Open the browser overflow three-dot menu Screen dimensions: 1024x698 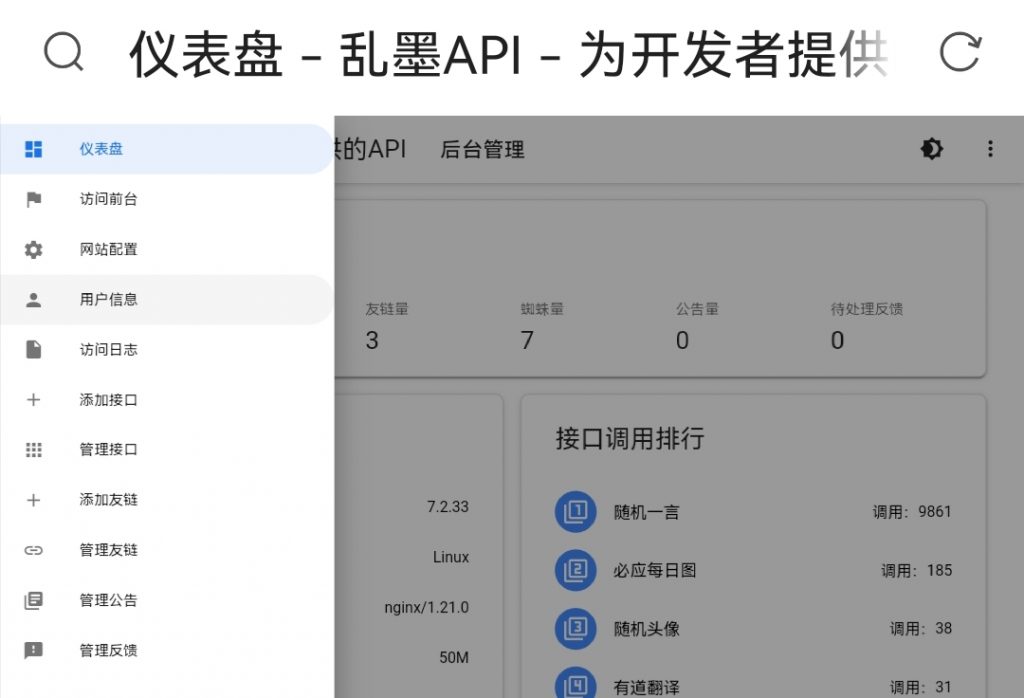[990, 148]
